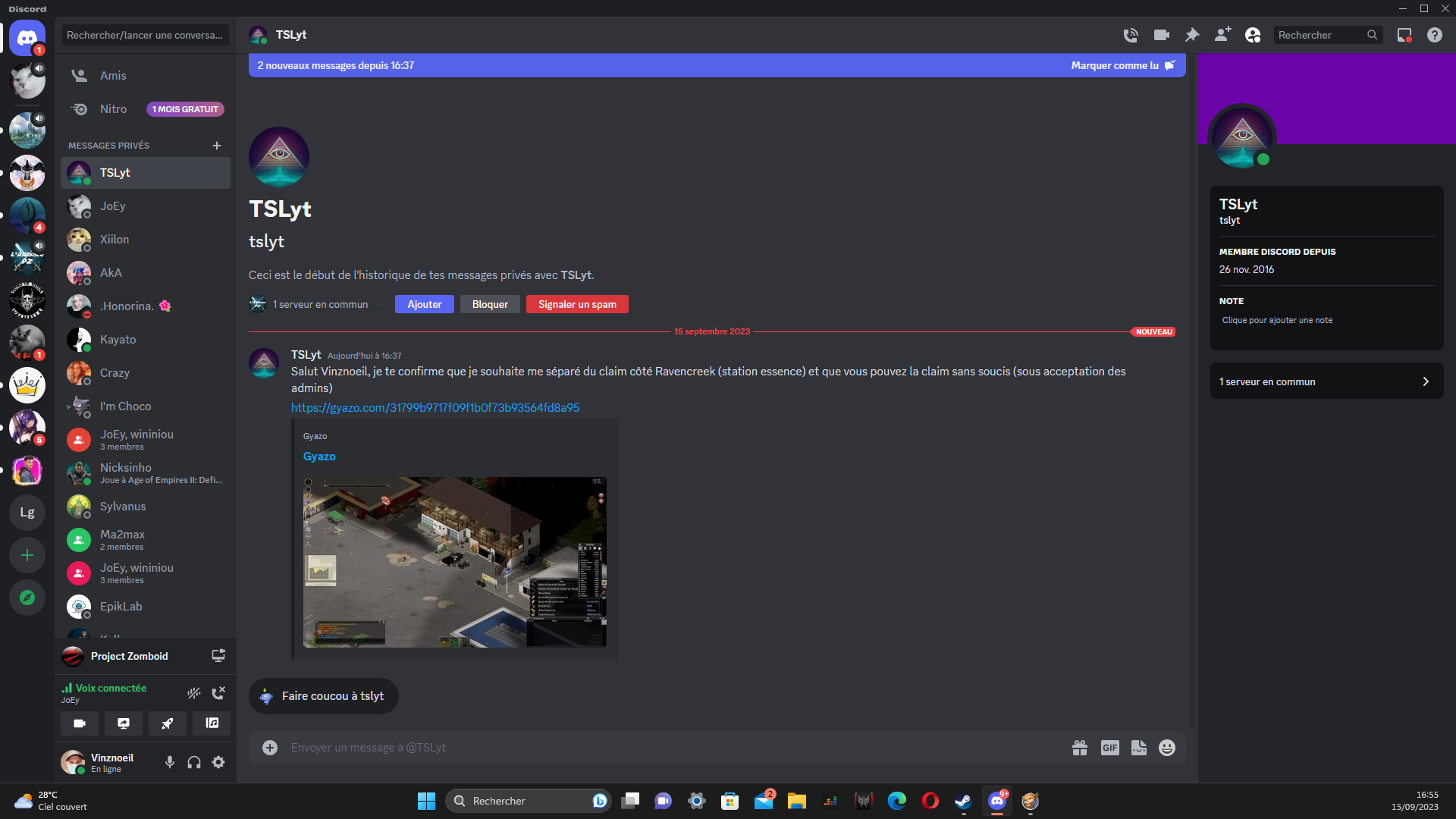The height and width of the screenshot is (819, 1456).
Task: Open the Help icon
Action: (1435, 35)
